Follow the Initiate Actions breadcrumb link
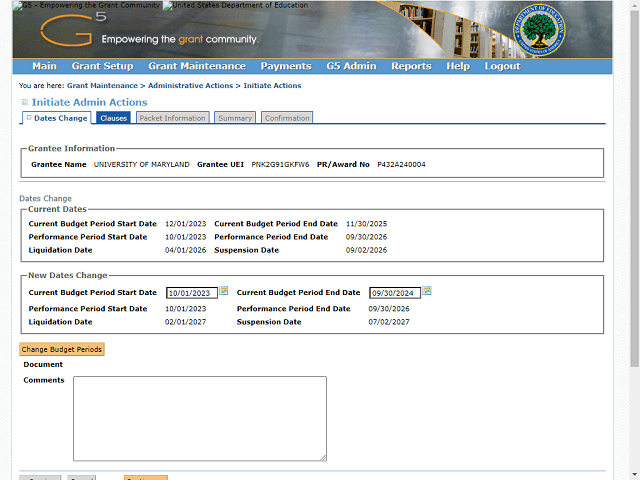The width and height of the screenshot is (640, 480). 272,86
